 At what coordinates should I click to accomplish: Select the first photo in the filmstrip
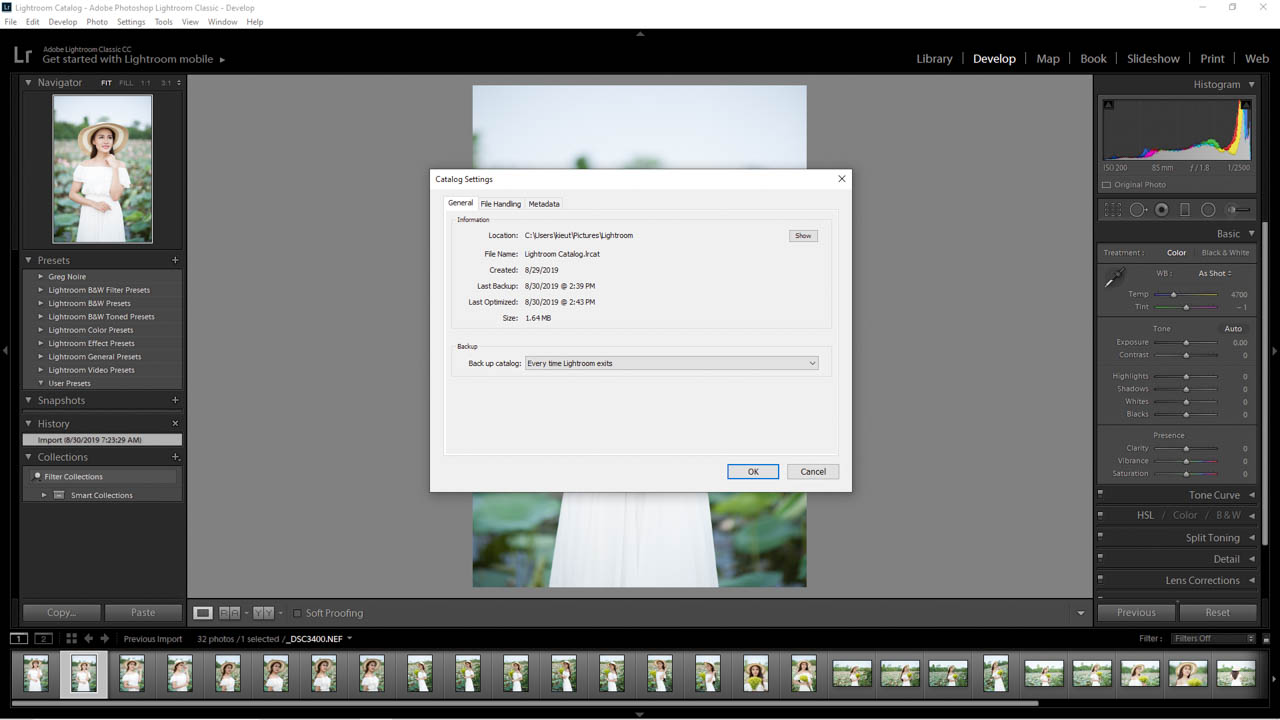click(x=36, y=673)
